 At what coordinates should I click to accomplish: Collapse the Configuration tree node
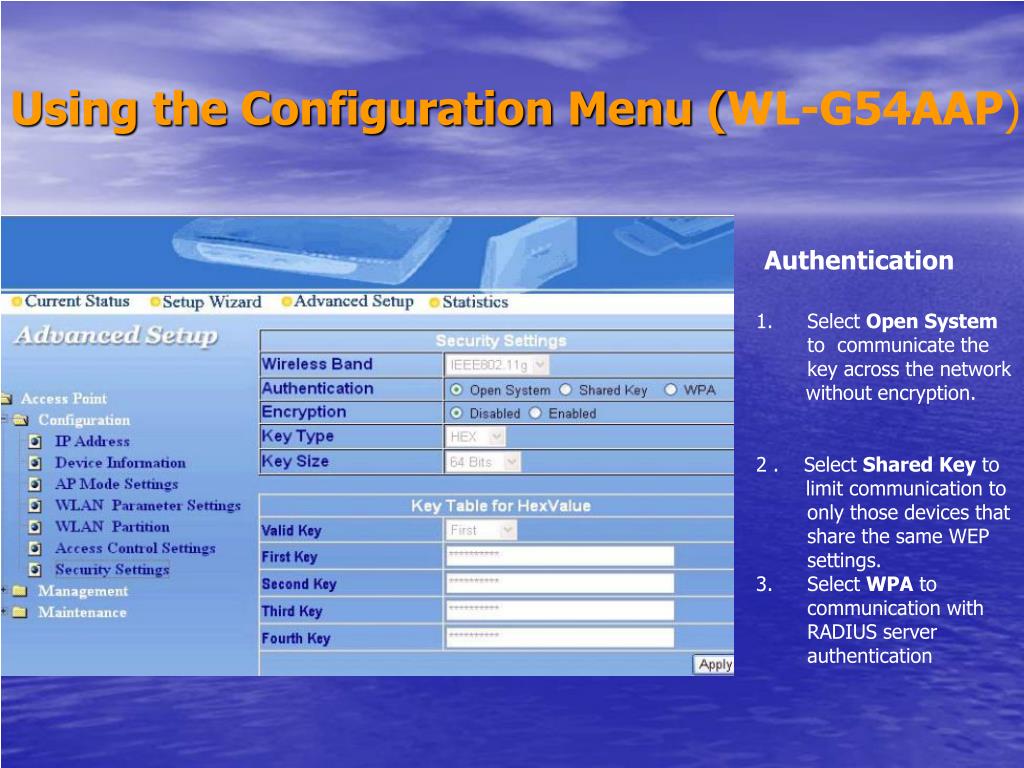tap(4, 419)
